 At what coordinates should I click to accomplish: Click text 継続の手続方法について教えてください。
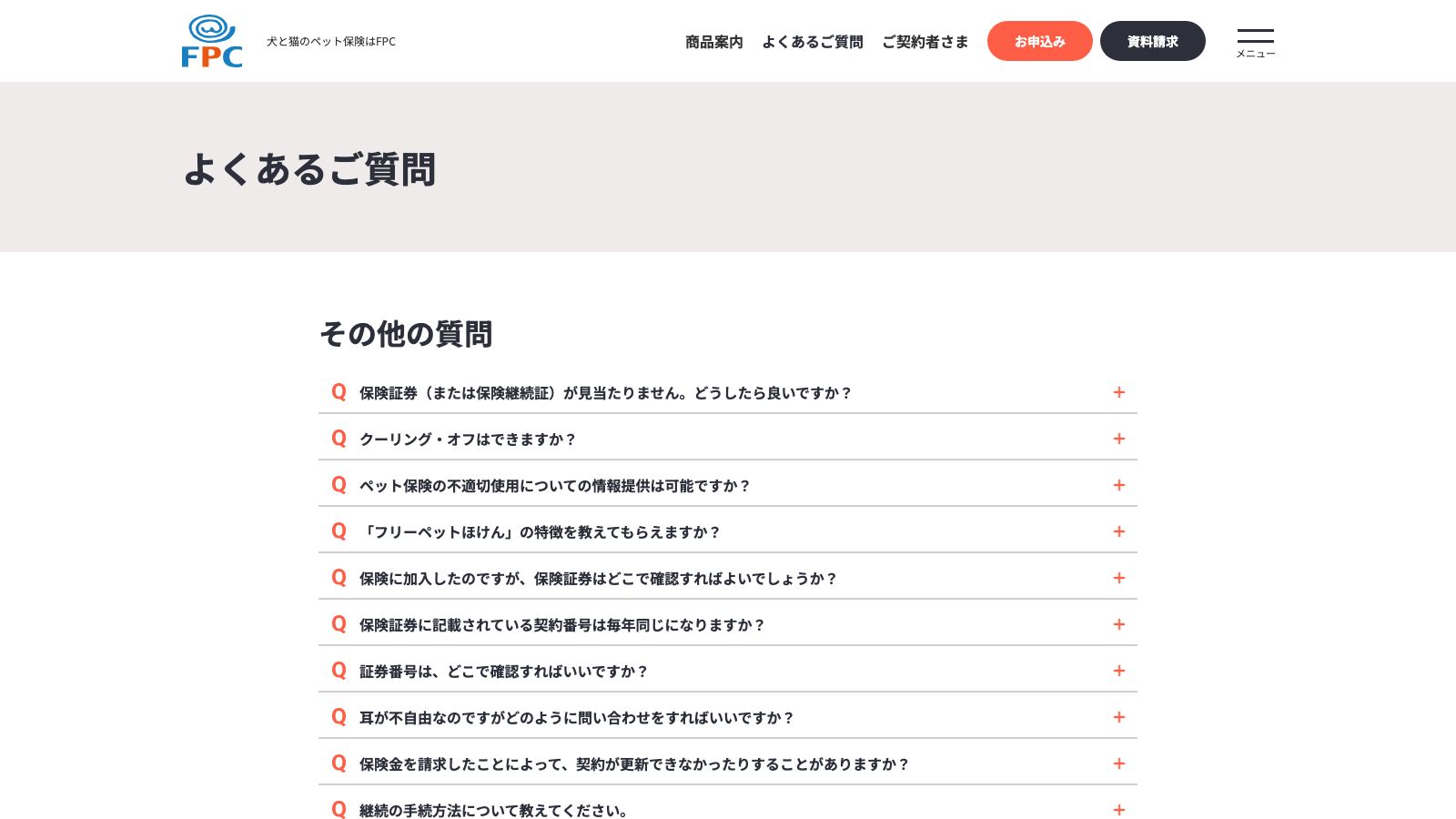[494, 811]
